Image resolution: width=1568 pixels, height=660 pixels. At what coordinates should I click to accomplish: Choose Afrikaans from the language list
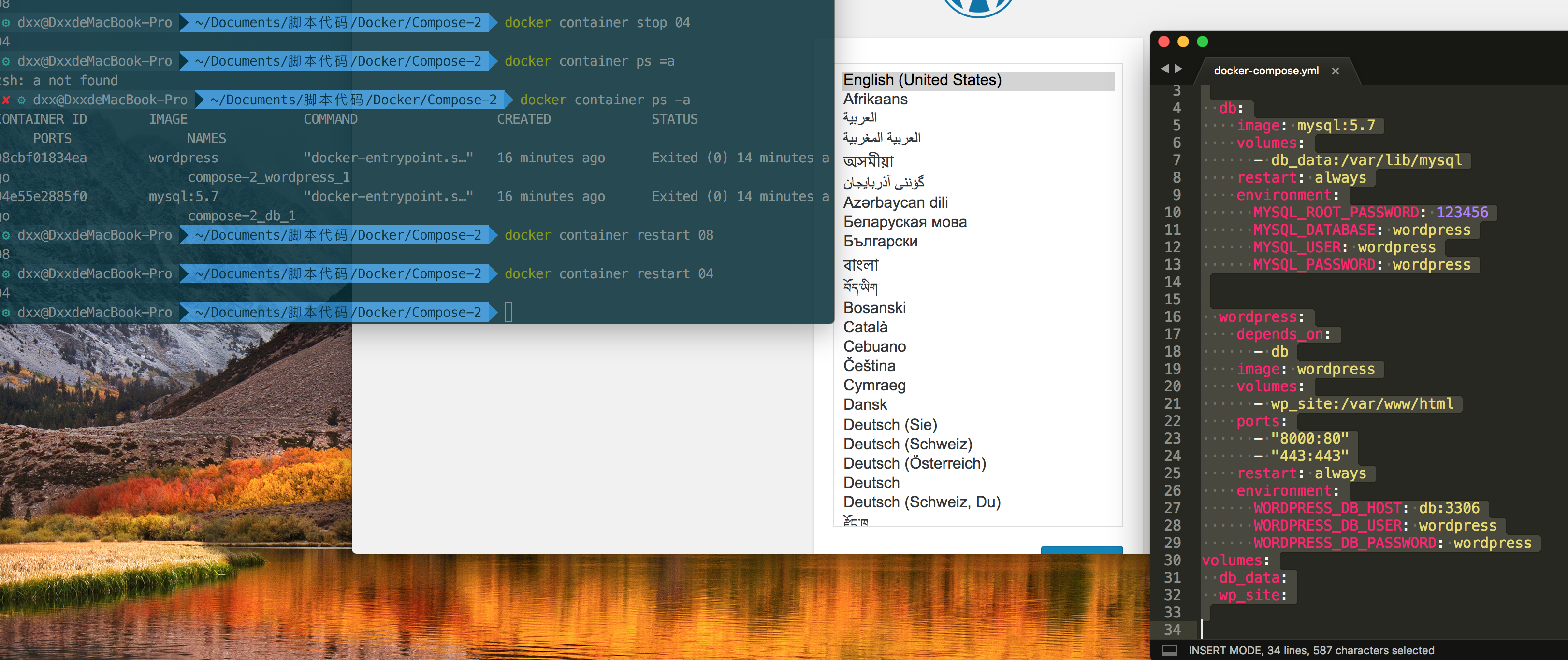(x=875, y=99)
